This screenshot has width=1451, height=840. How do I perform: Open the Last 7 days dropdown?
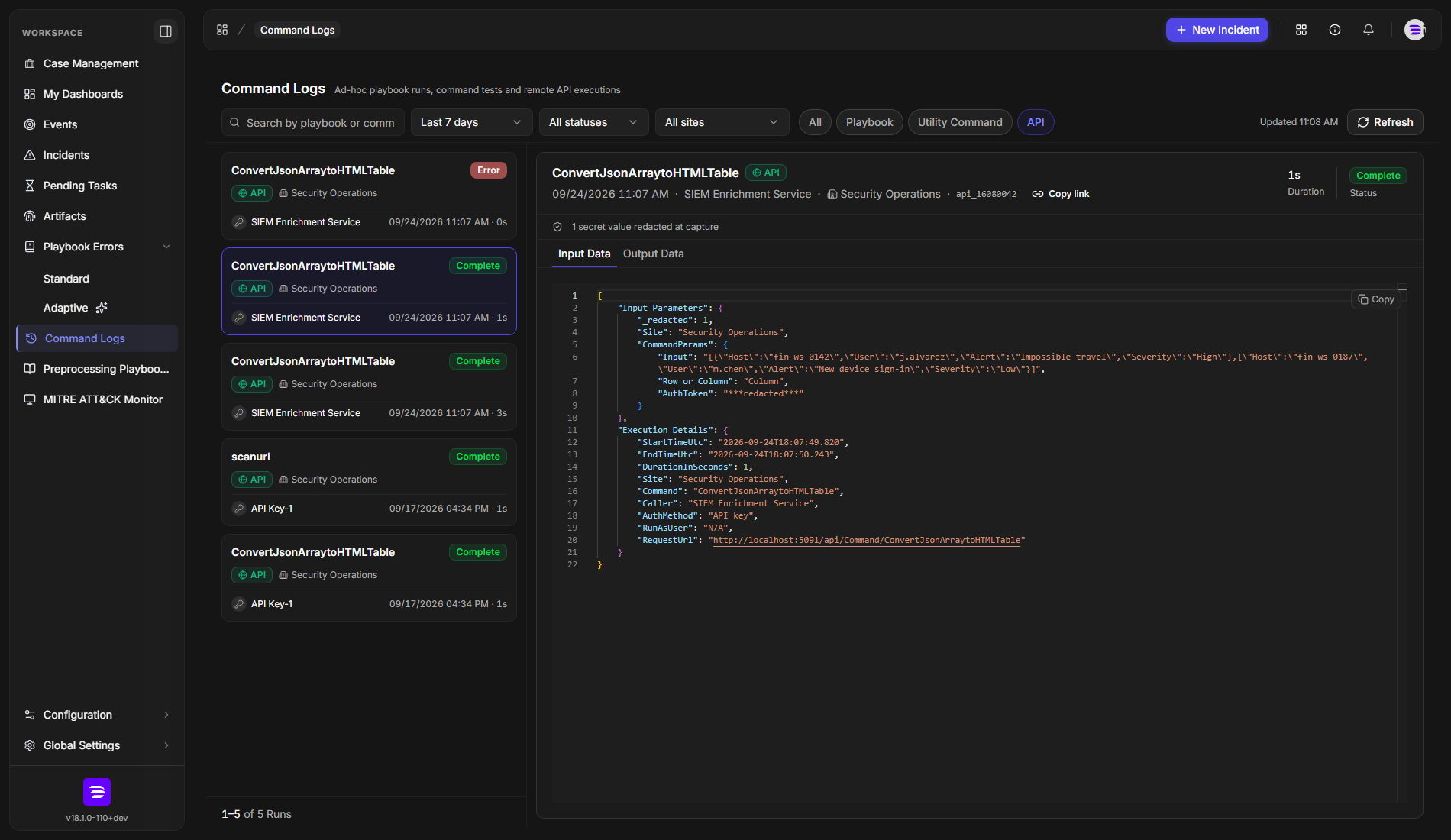click(x=471, y=122)
